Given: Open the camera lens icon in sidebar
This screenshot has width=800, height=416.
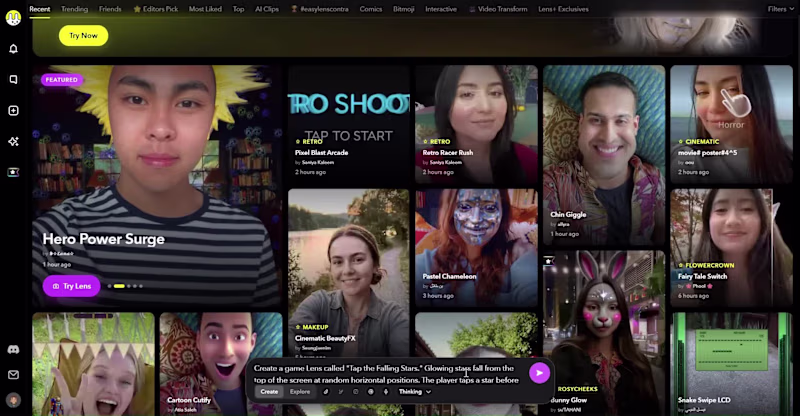Looking at the screenshot, I should (x=13, y=172).
